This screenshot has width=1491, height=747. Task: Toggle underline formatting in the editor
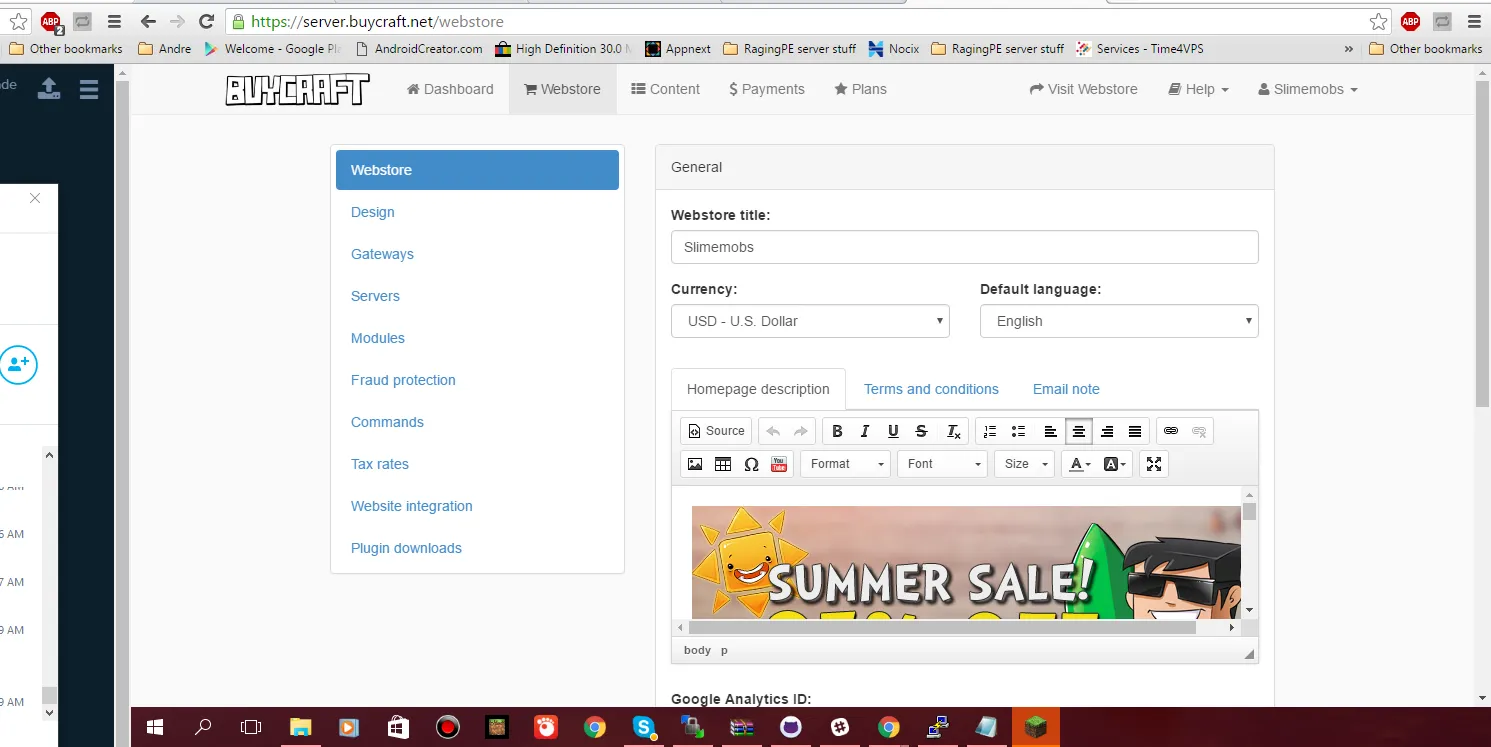pyautogui.click(x=893, y=431)
